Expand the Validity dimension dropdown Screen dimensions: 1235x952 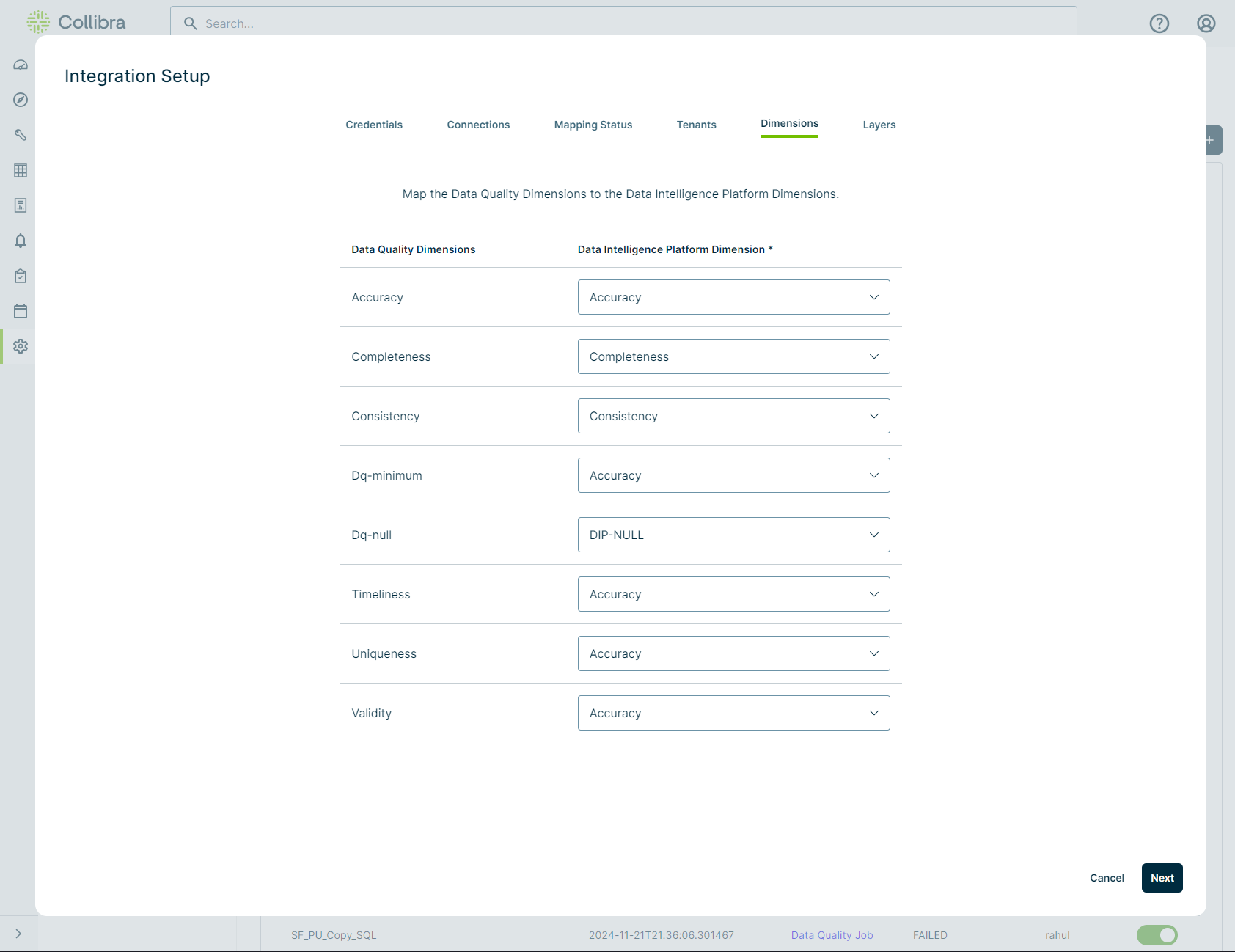[x=733, y=713]
